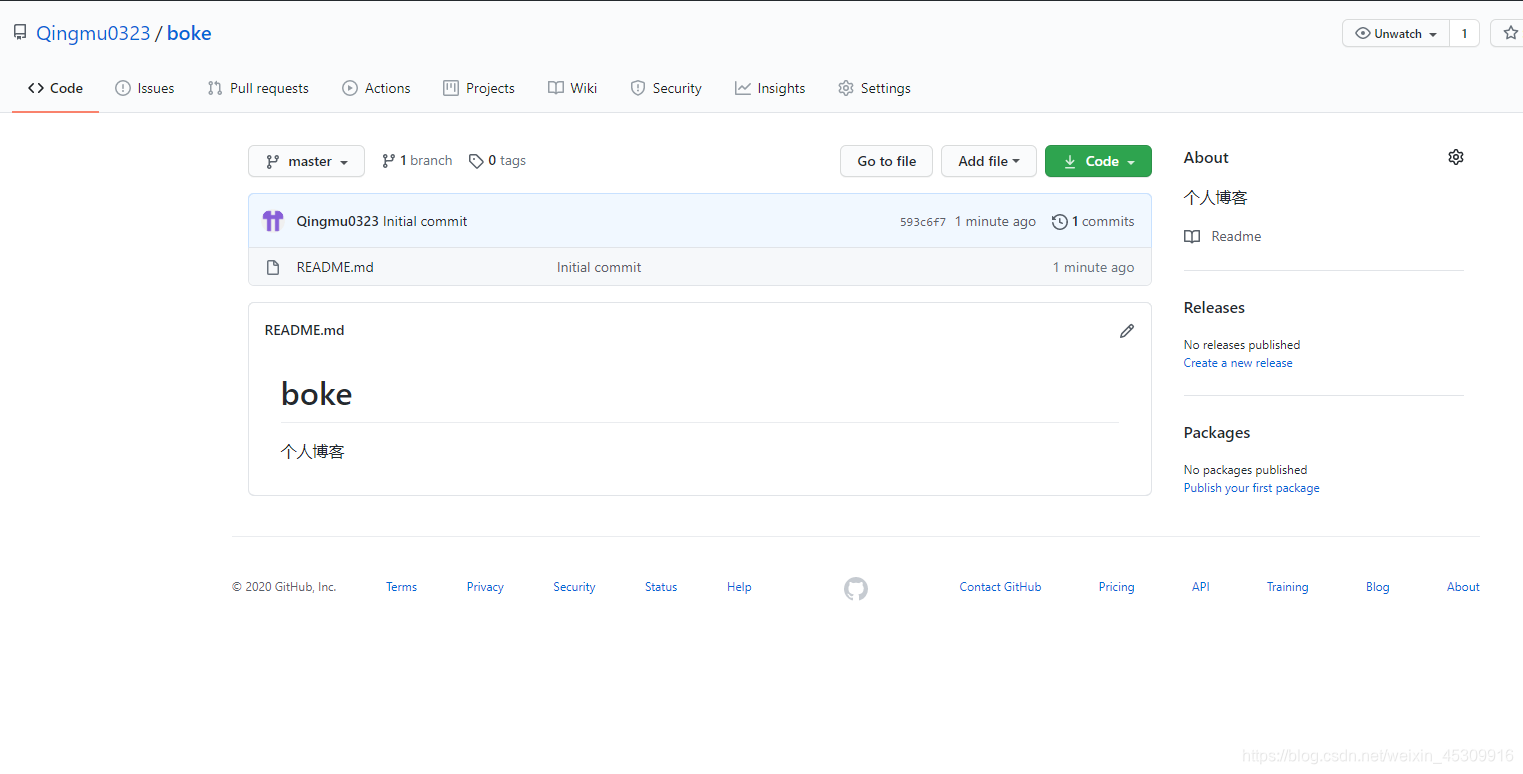This screenshot has height=774, width=1523.
Task: Open Status link in footer
Action: [661, 587]
